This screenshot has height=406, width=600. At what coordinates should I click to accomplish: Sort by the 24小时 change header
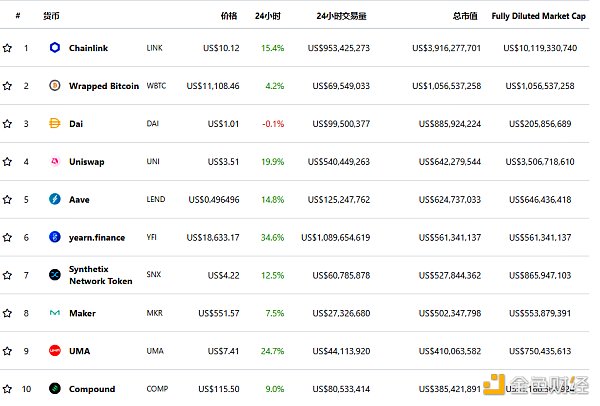click(x=268, y=17)
